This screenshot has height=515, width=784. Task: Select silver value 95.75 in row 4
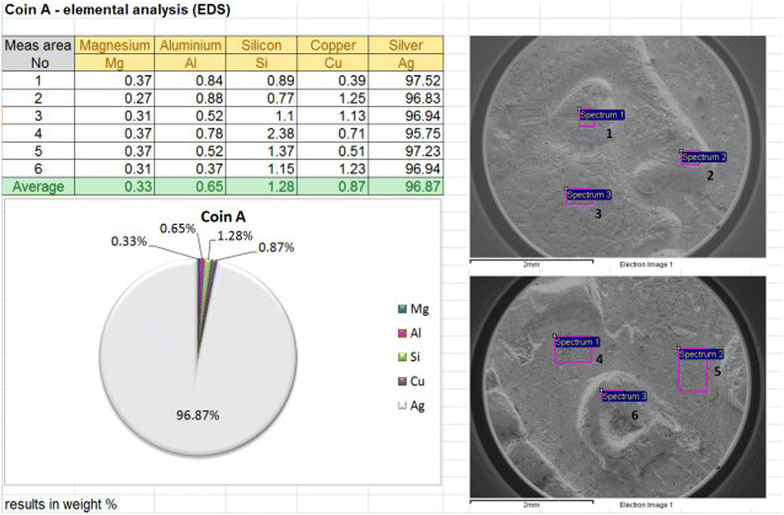[x=406, y=134]
